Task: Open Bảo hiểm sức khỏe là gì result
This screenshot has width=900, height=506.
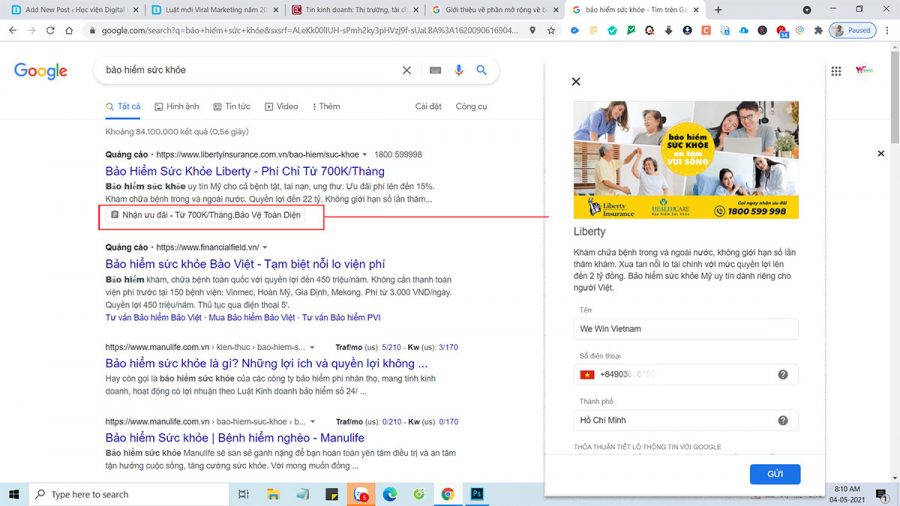Action: tap(266, 363)
